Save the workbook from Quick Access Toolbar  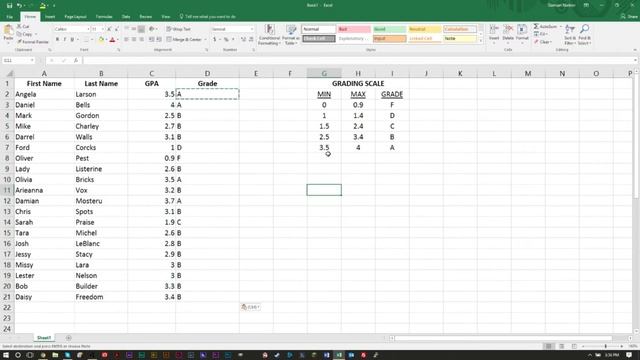click(x=9, y=5)
